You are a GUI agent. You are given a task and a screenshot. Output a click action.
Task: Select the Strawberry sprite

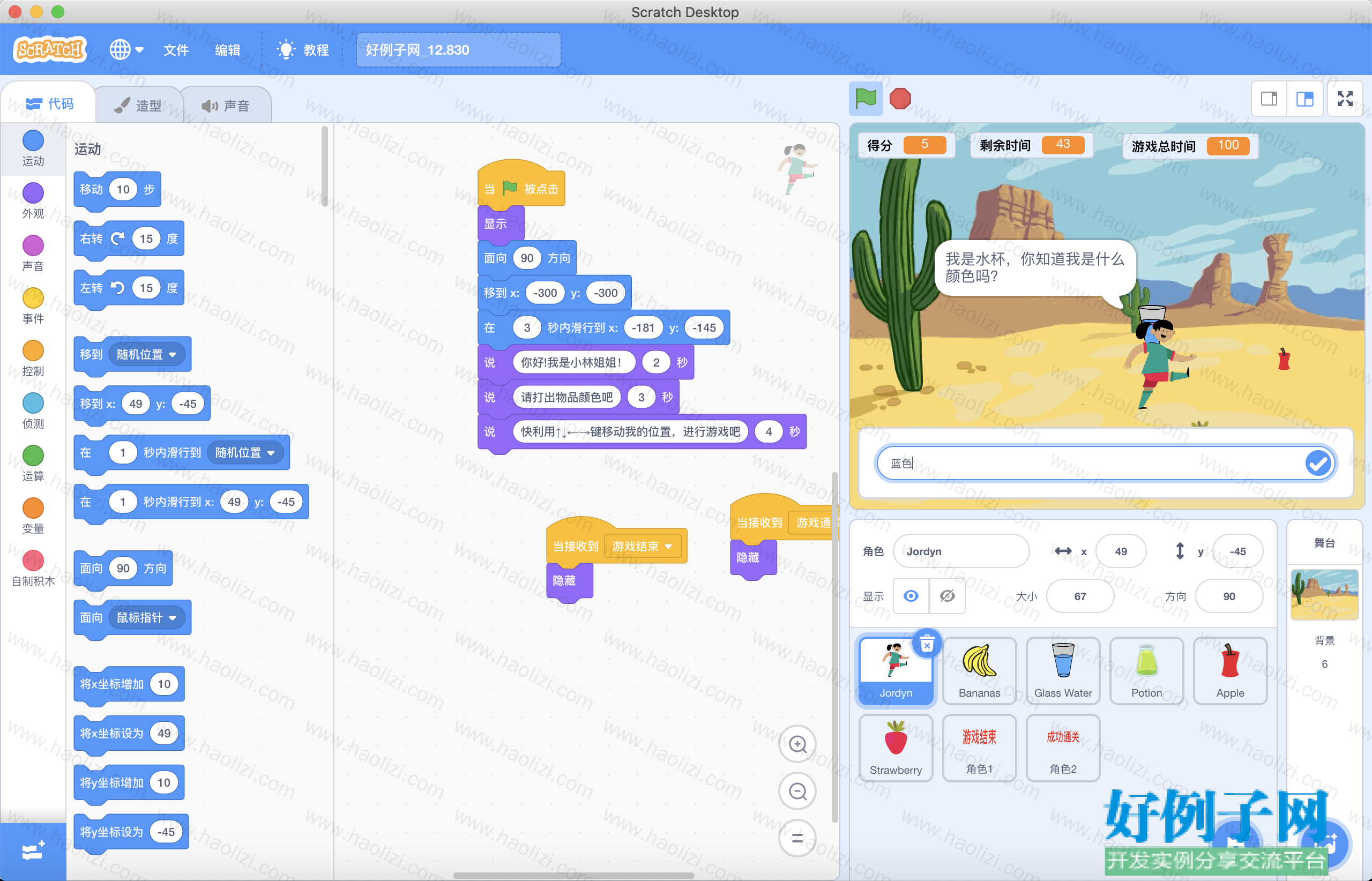click(x=896, y=748)
